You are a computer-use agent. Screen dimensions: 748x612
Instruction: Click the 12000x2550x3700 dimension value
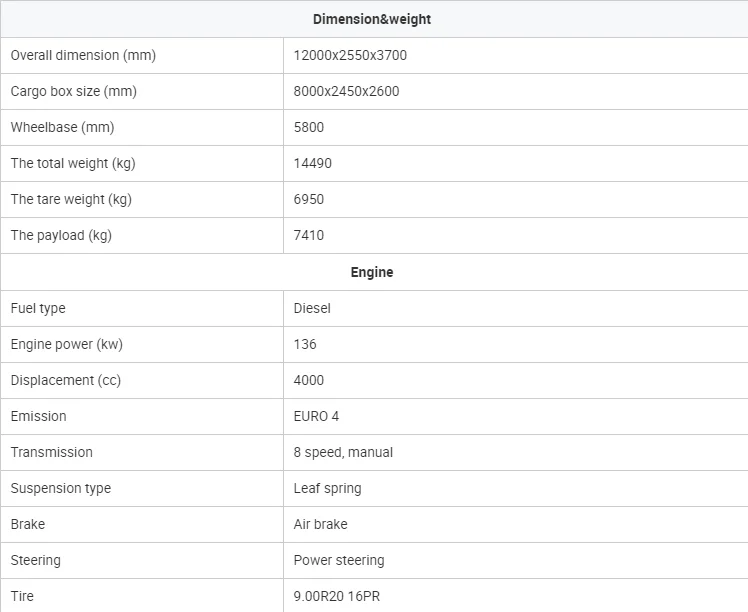[x=350, y=55]
